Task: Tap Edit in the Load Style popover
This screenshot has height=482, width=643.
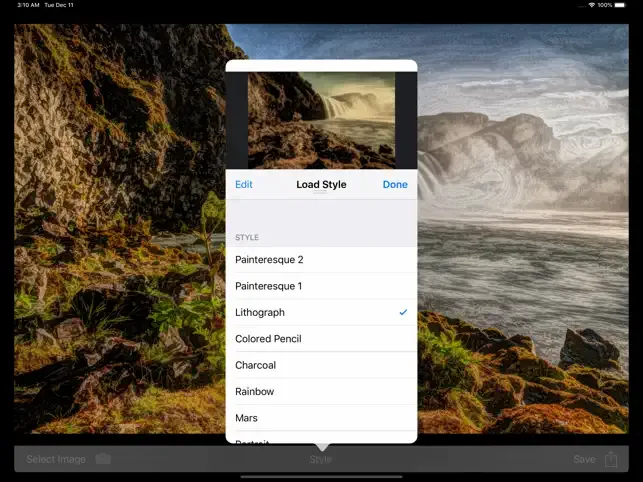Action: (x=244, y=185)
